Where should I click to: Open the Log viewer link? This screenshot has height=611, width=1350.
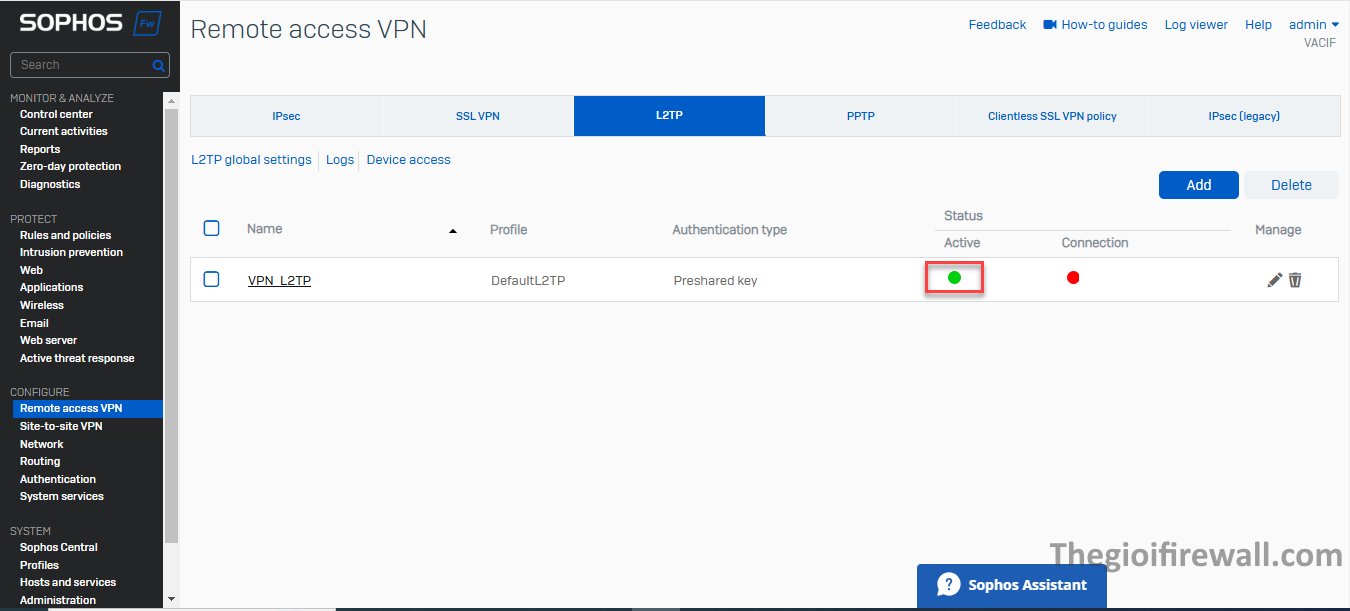(1195, 24)
